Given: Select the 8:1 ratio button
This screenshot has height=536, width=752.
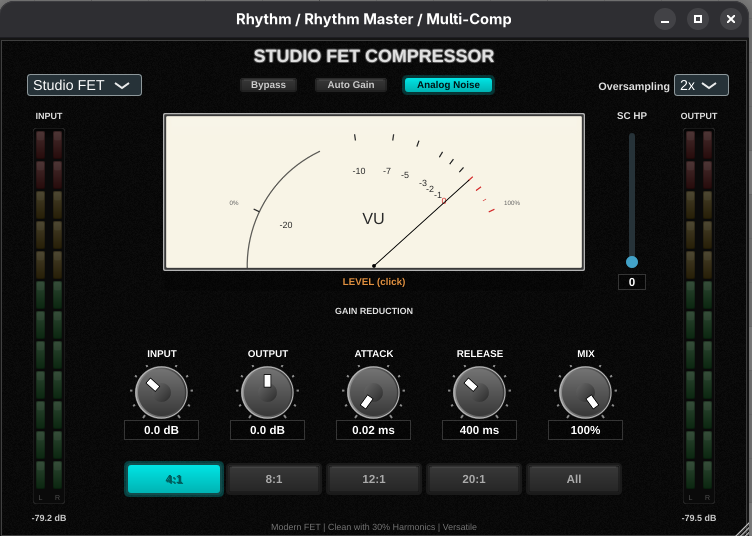Looking at the screenshot, I should point(274,479).
